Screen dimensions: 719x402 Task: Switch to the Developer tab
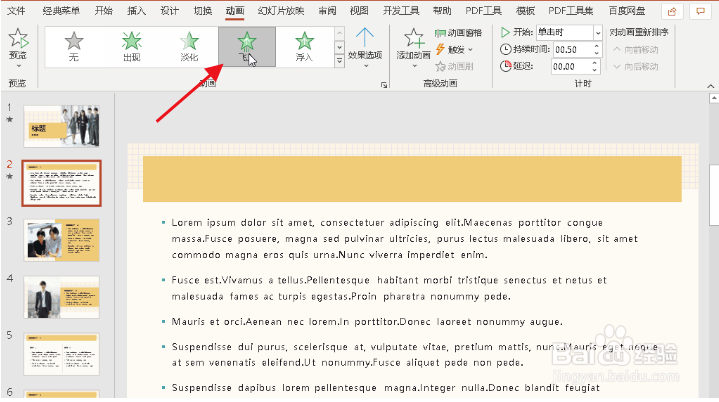click(401, 11)
